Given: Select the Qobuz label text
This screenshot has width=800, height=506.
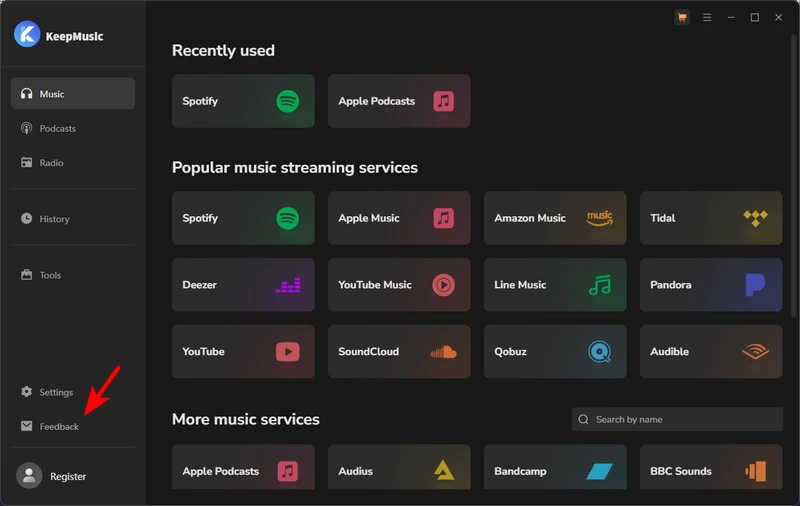Looking at the screenshot, I should 511,352.
